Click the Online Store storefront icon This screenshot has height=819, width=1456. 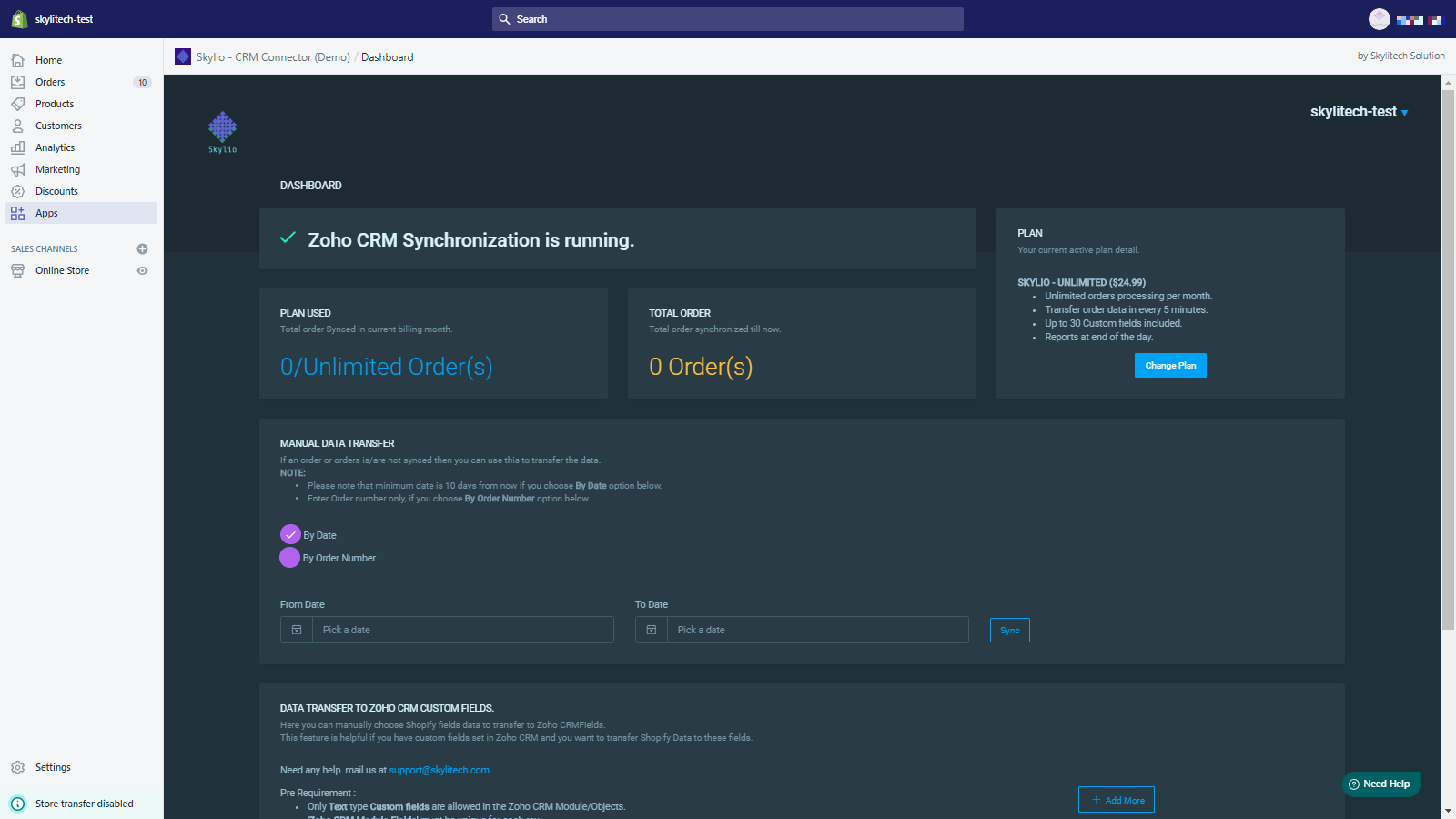click(17, 270)
